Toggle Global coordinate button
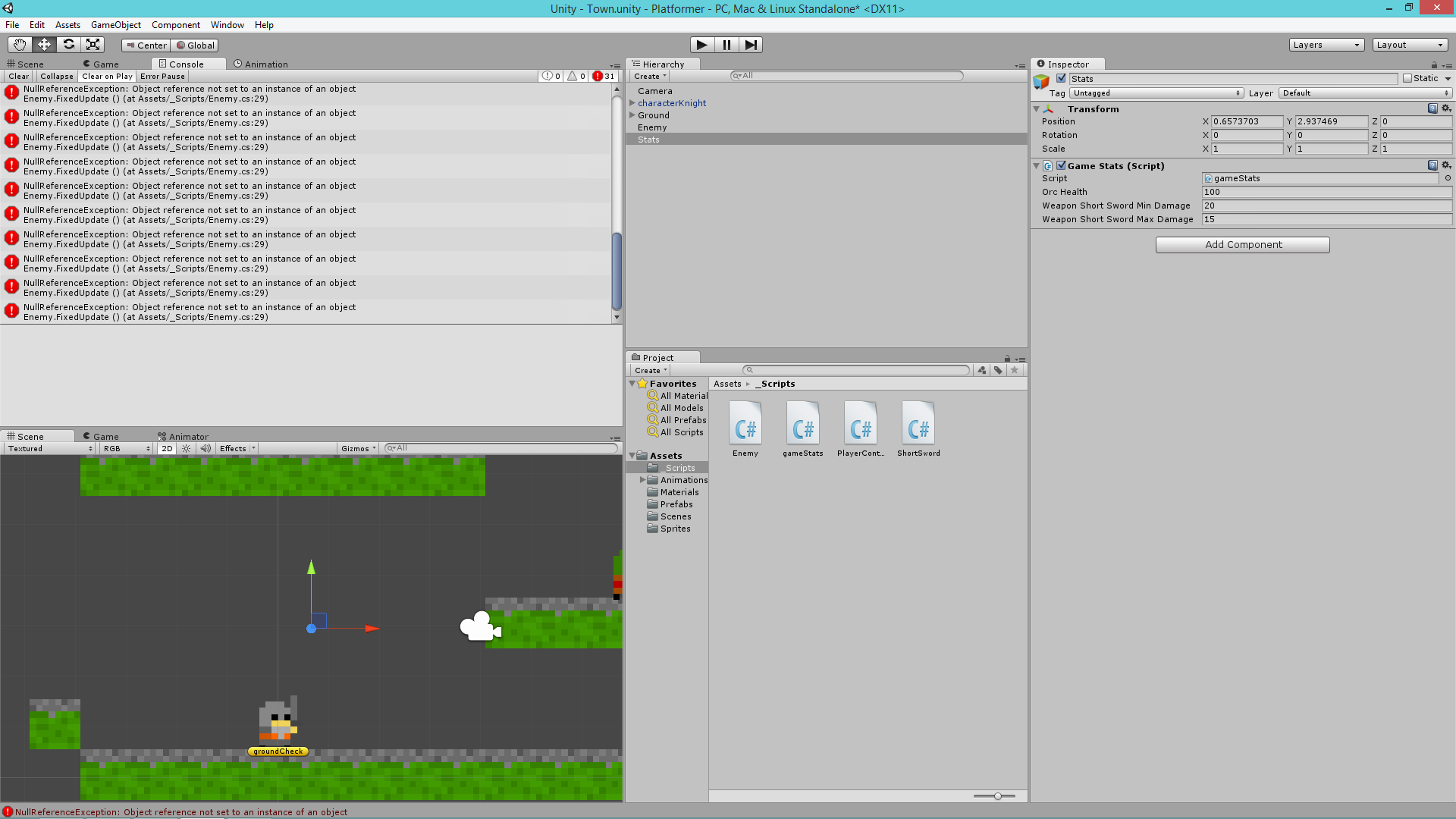This screenshot has width=1456, height=819. (195, 45)
